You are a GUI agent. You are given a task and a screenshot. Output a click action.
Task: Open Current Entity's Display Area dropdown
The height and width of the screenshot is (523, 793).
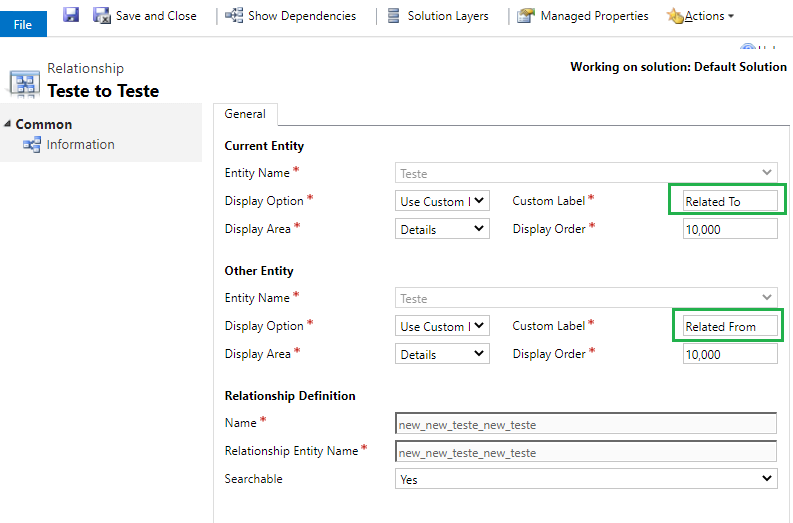click(442, 229)
